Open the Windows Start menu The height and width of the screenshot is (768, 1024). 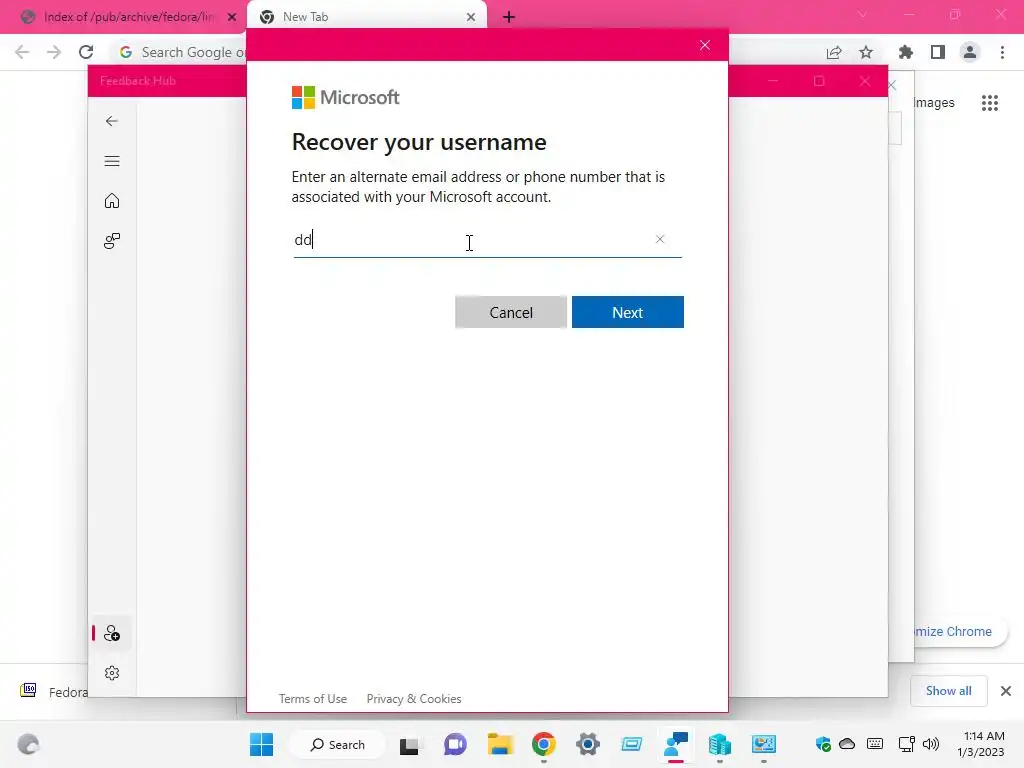tap(261, 744)
